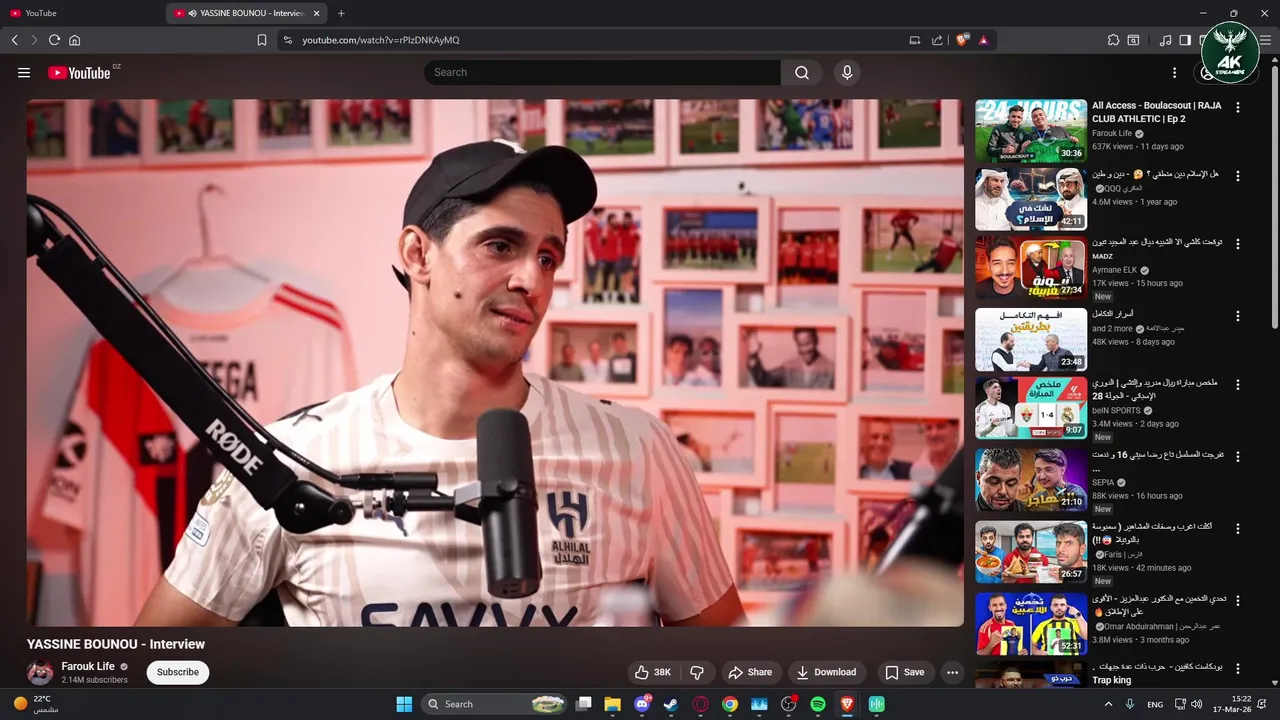Open All Access Boulacsout RAJA title
Viewport: 1280px width, 720px height.
[1156, 112]
